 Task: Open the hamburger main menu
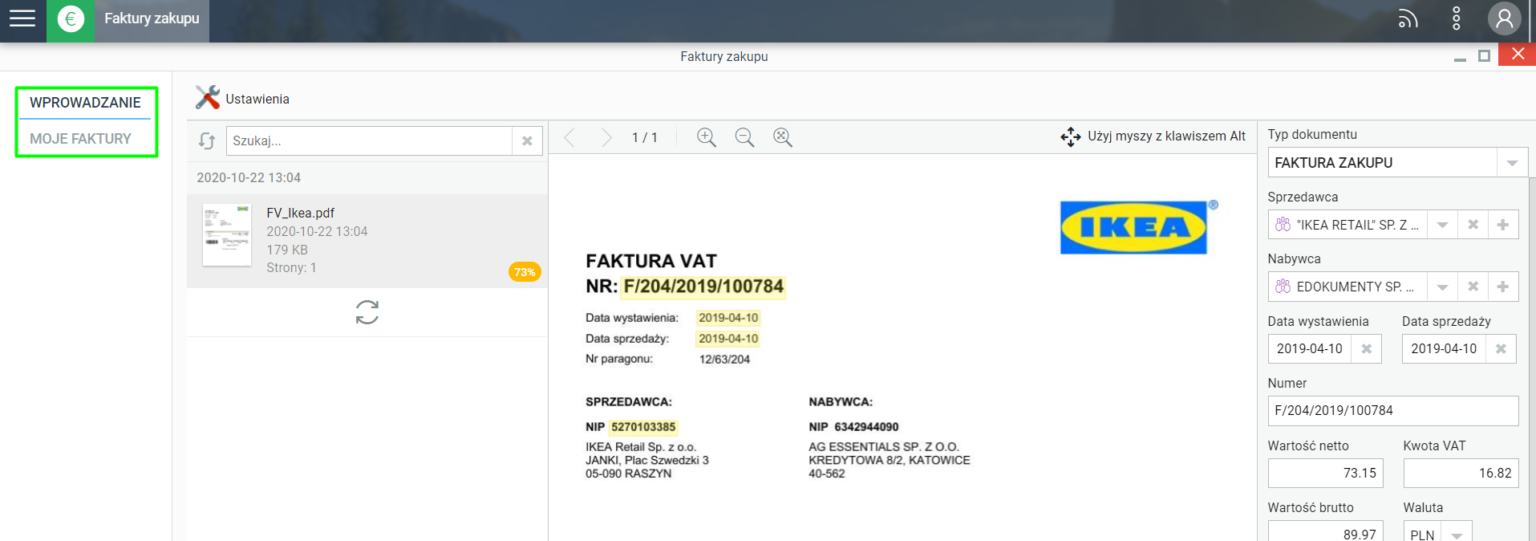(x=22, y=19)
